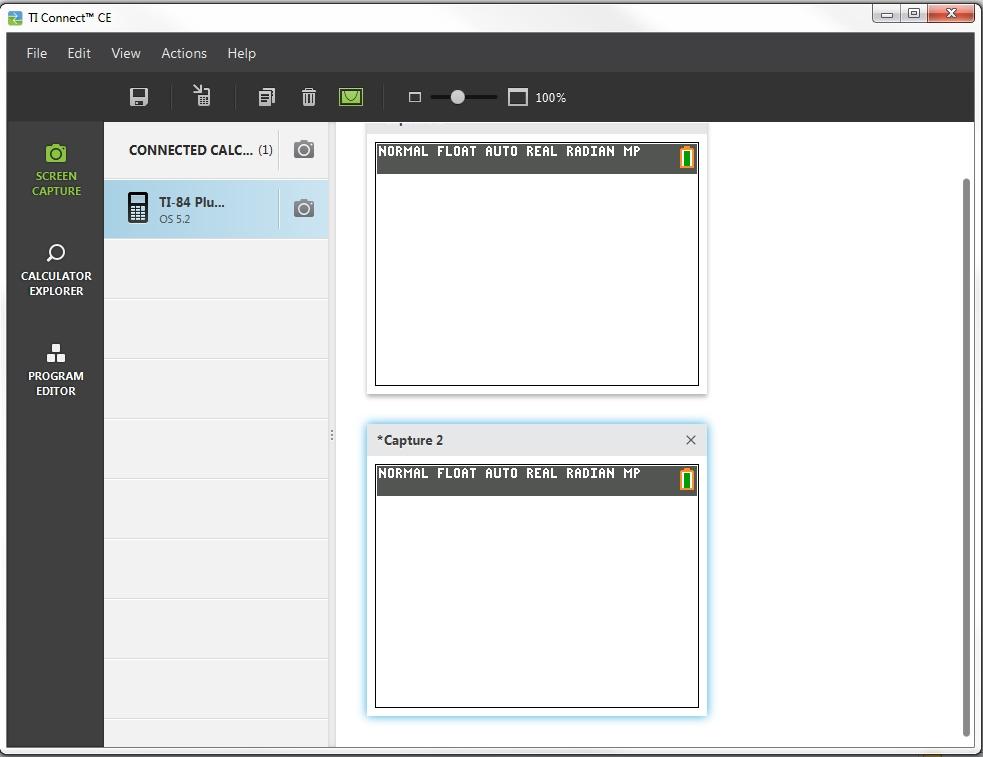Screen dimensions: 983x757
Task: Click the Delete trash can icon
Action: pos(308,97)
